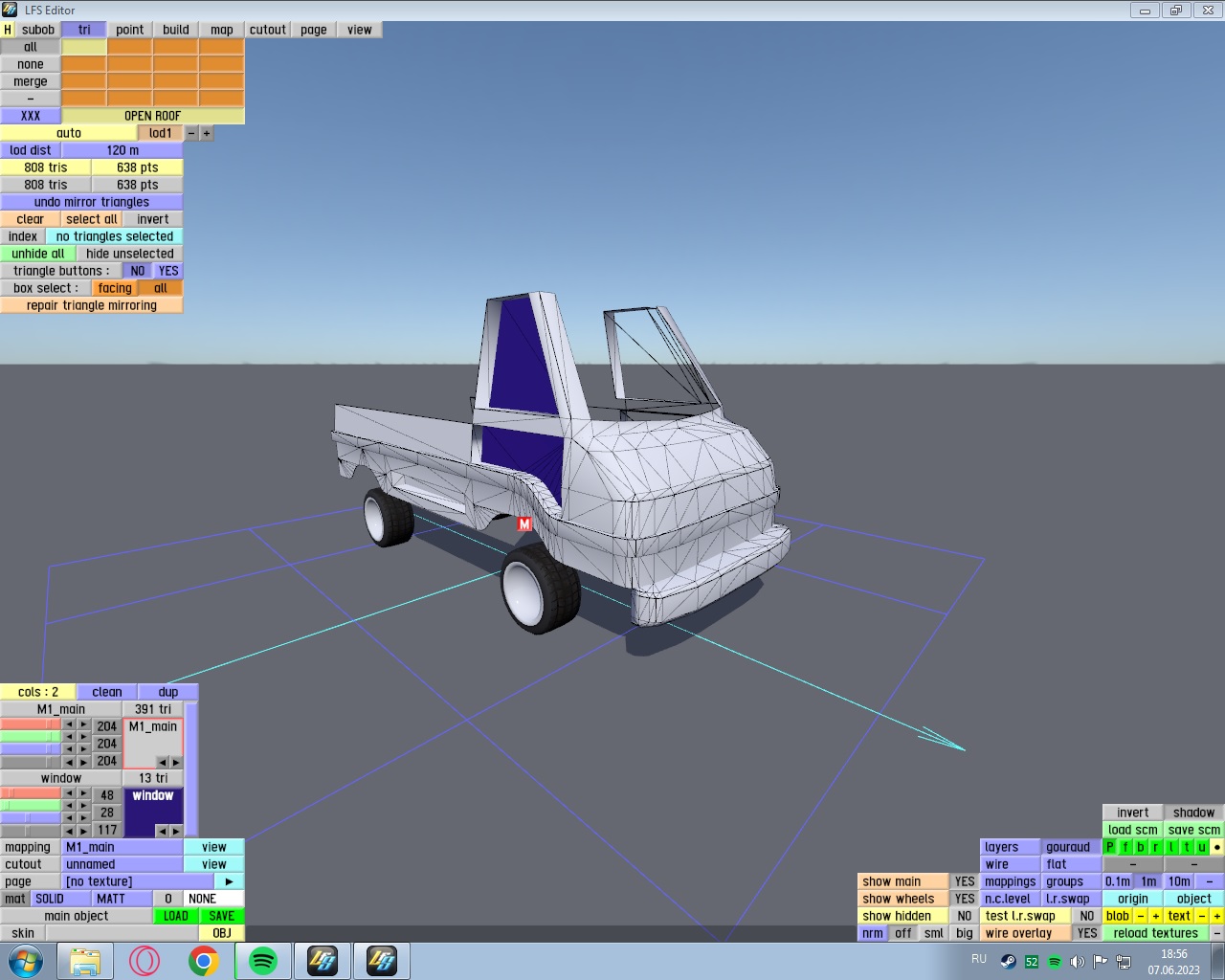
Task: Open Spotify from the taskbar
Action: tap(263, 961)
